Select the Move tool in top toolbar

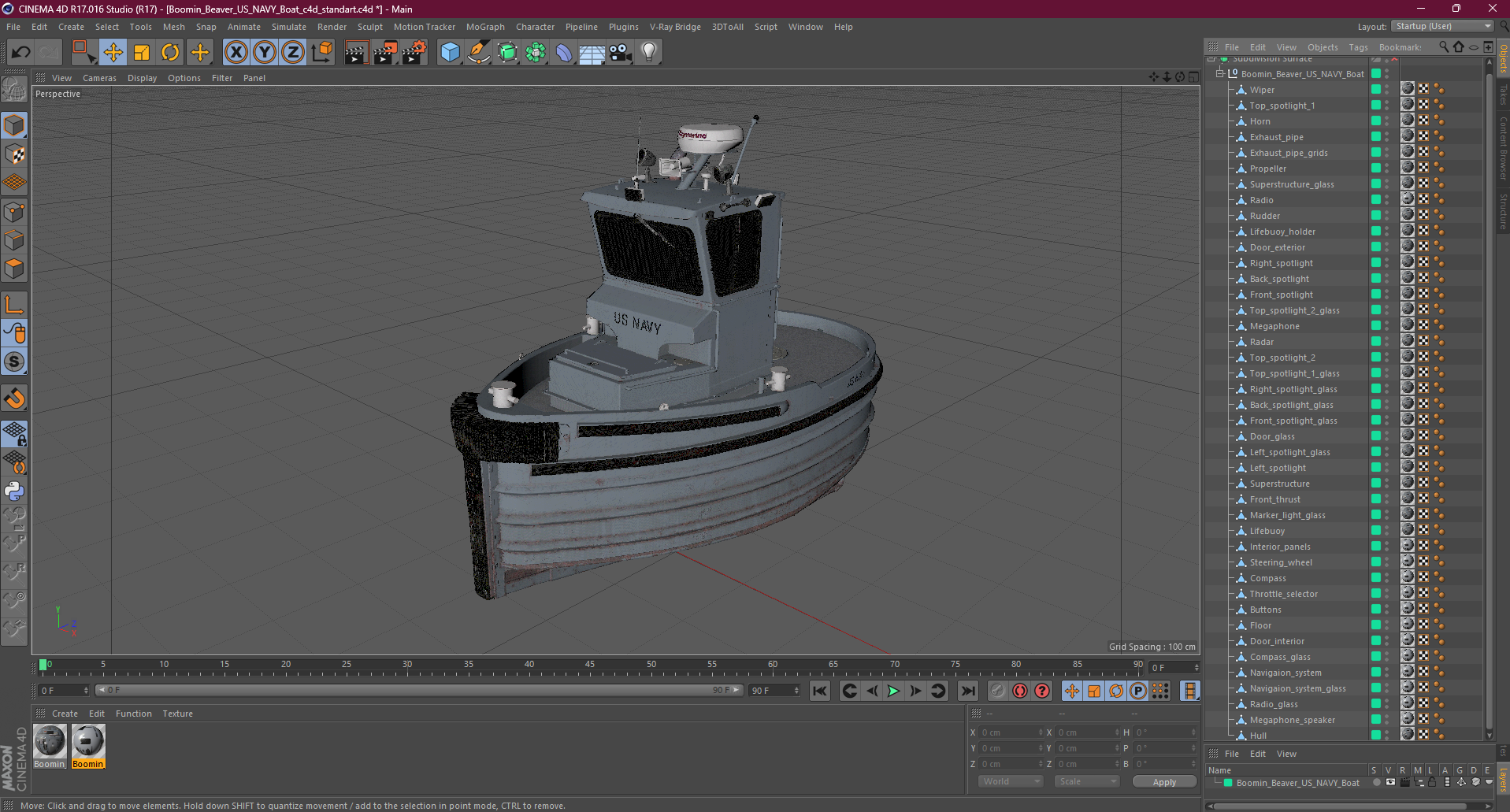tap(113, 53)
